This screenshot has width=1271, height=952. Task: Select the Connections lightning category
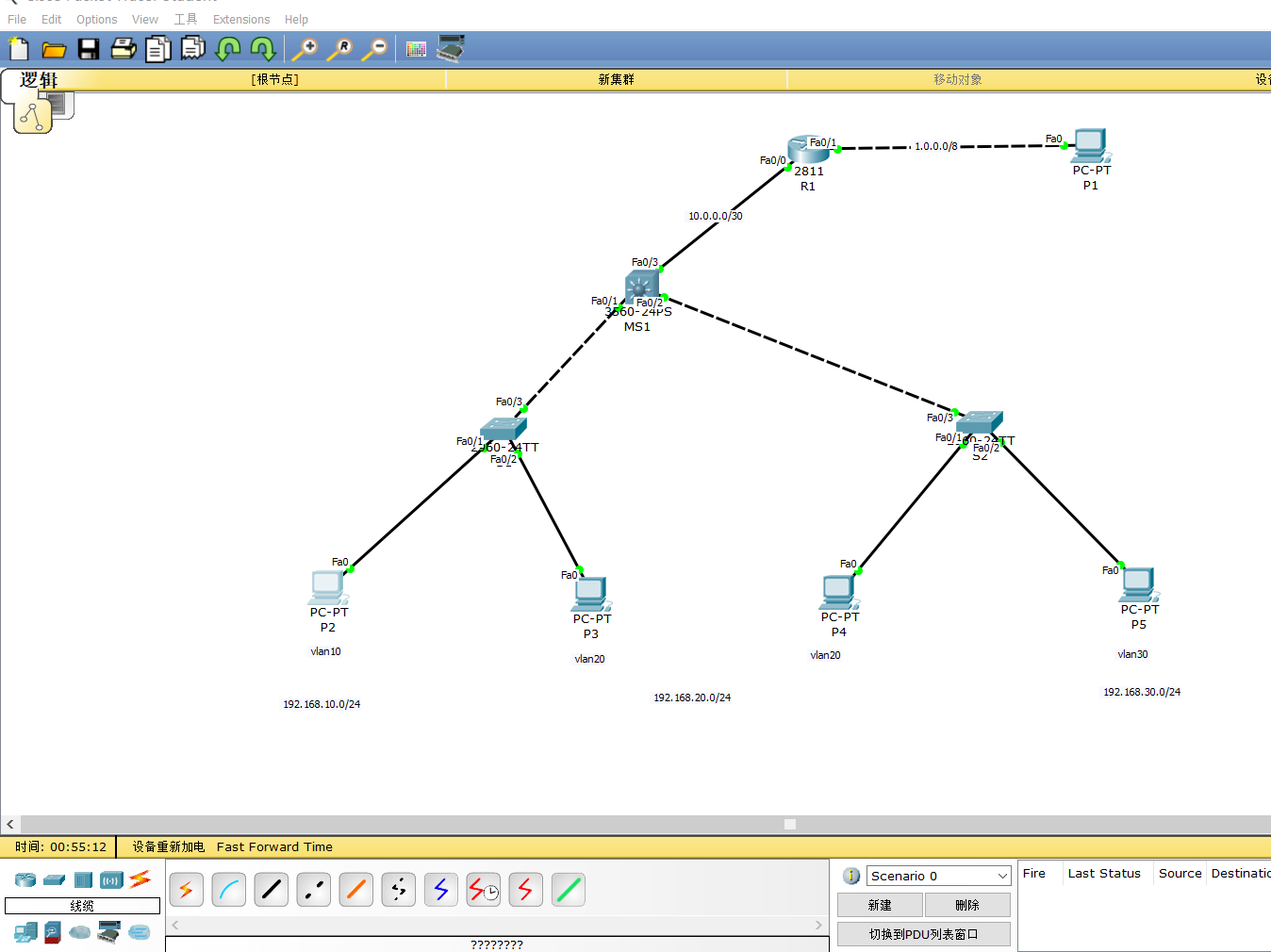[140, 878]
